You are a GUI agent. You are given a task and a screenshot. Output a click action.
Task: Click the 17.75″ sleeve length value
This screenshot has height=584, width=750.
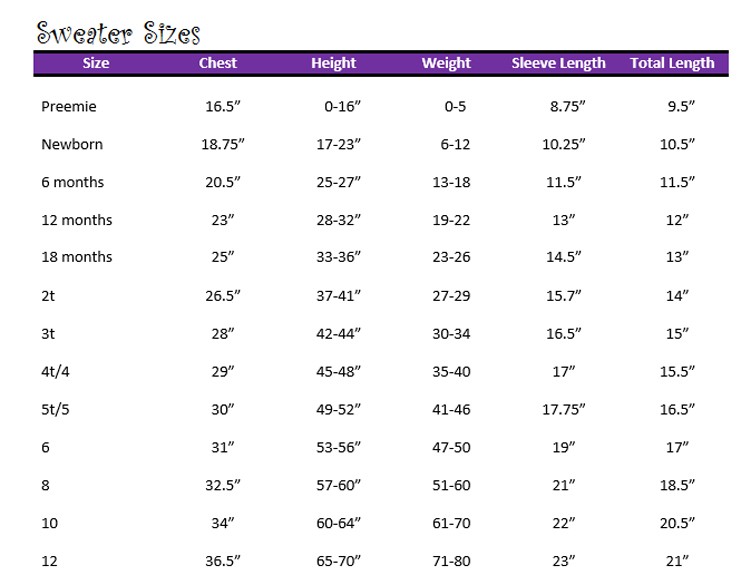563,409
